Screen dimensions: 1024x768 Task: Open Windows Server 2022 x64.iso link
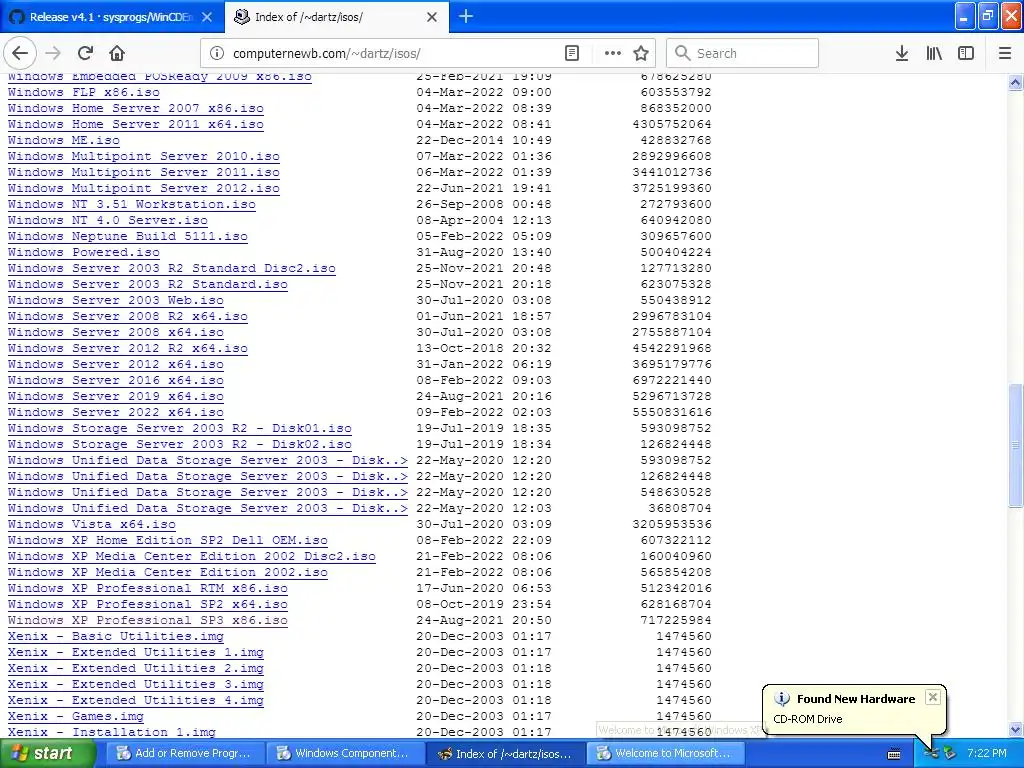tap(116, 412)
